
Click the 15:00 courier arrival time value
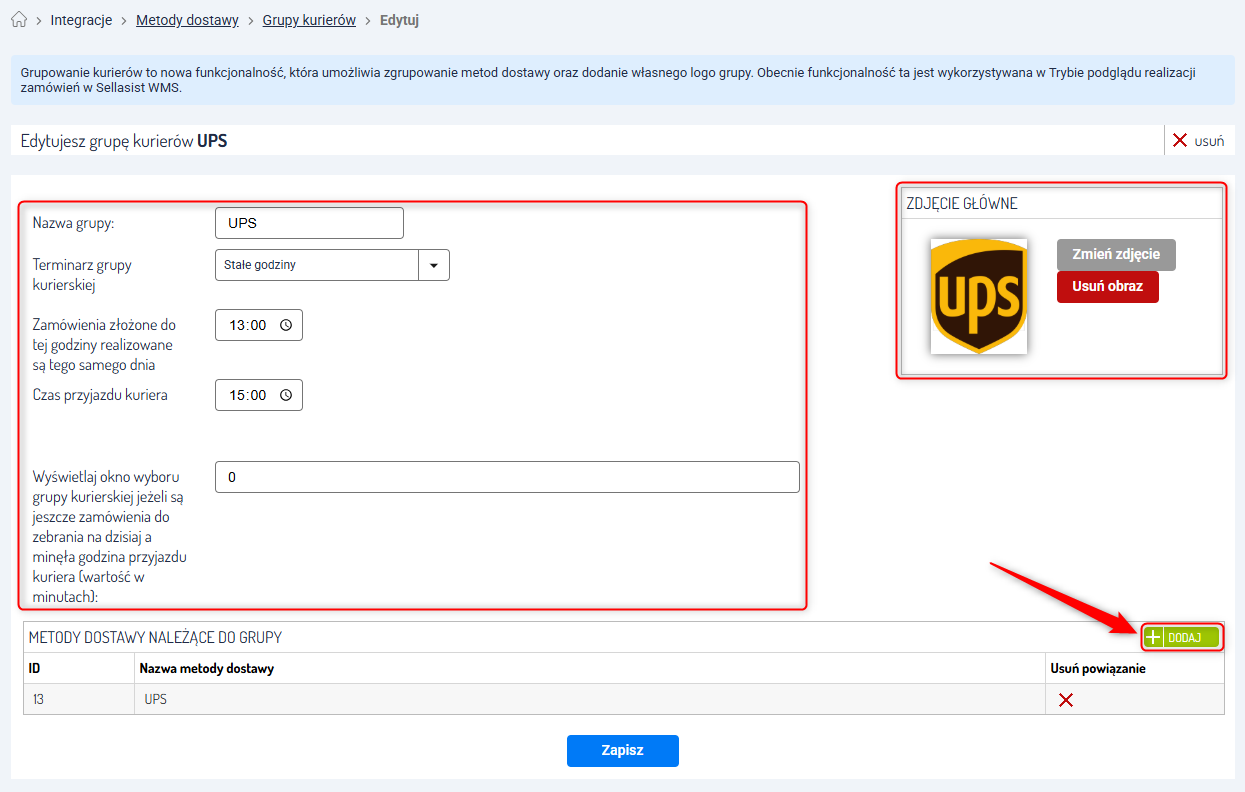click(x=247, y=395)
